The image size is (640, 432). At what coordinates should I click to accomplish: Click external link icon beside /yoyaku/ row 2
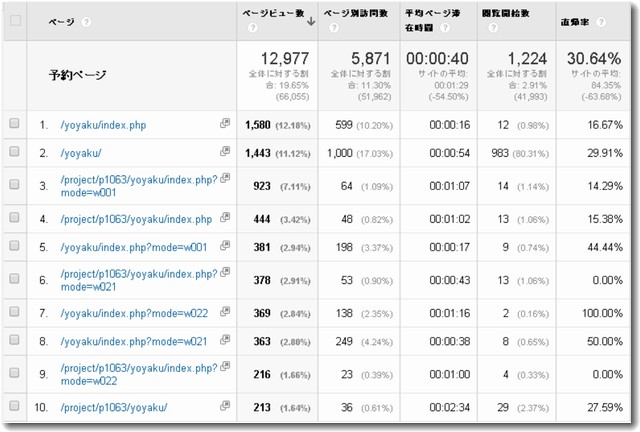click(225, 150)
